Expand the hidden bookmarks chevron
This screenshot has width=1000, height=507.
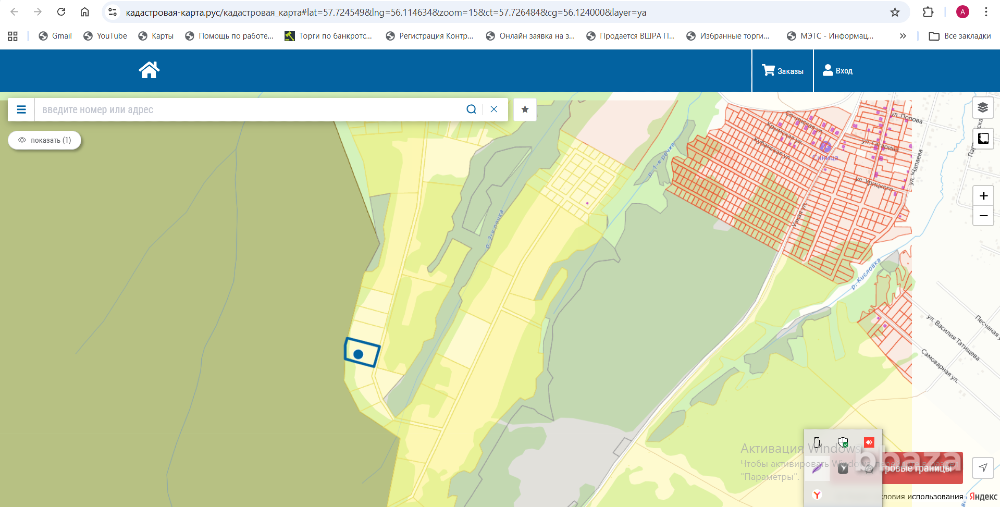[x=904, y=36]
